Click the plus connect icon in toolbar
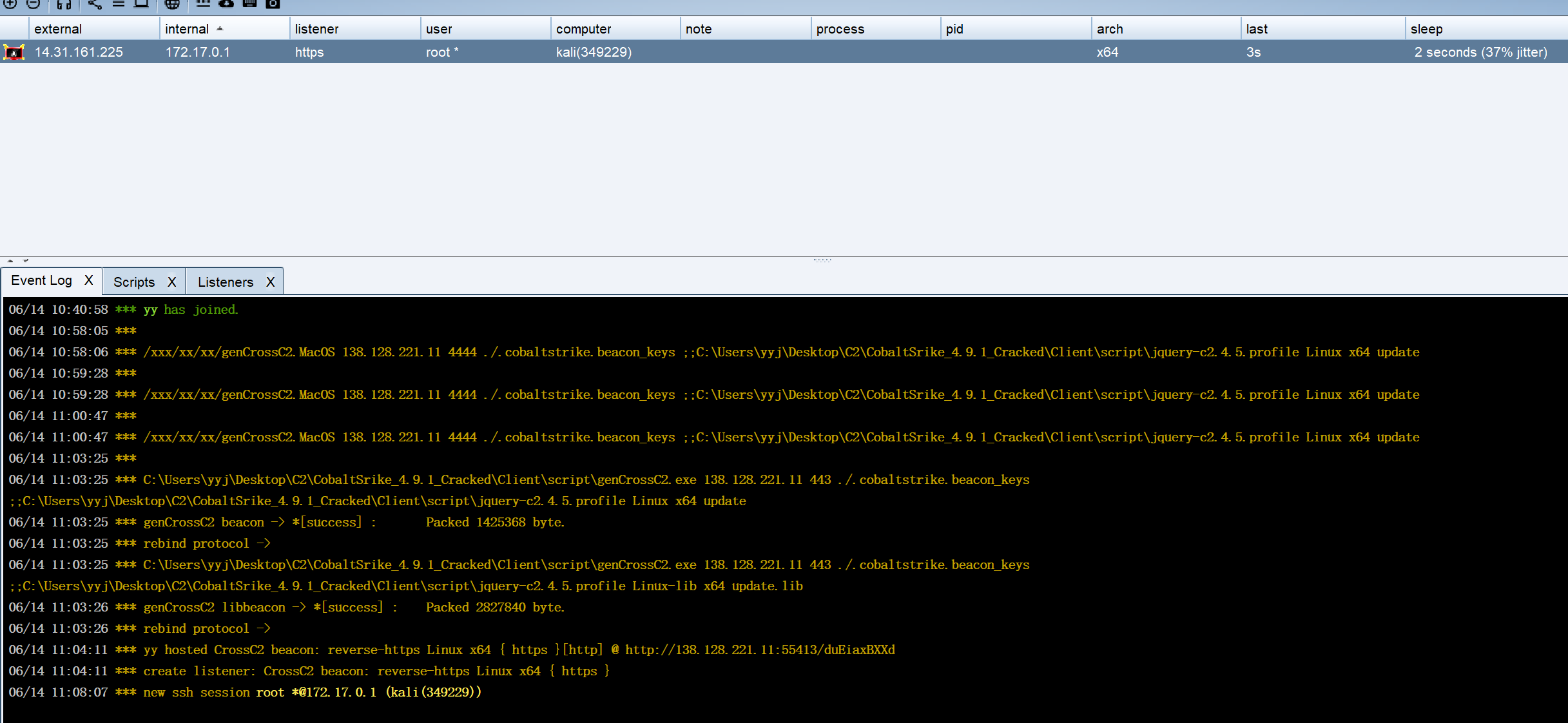1568x723 pixels. (x=10, y=4)
